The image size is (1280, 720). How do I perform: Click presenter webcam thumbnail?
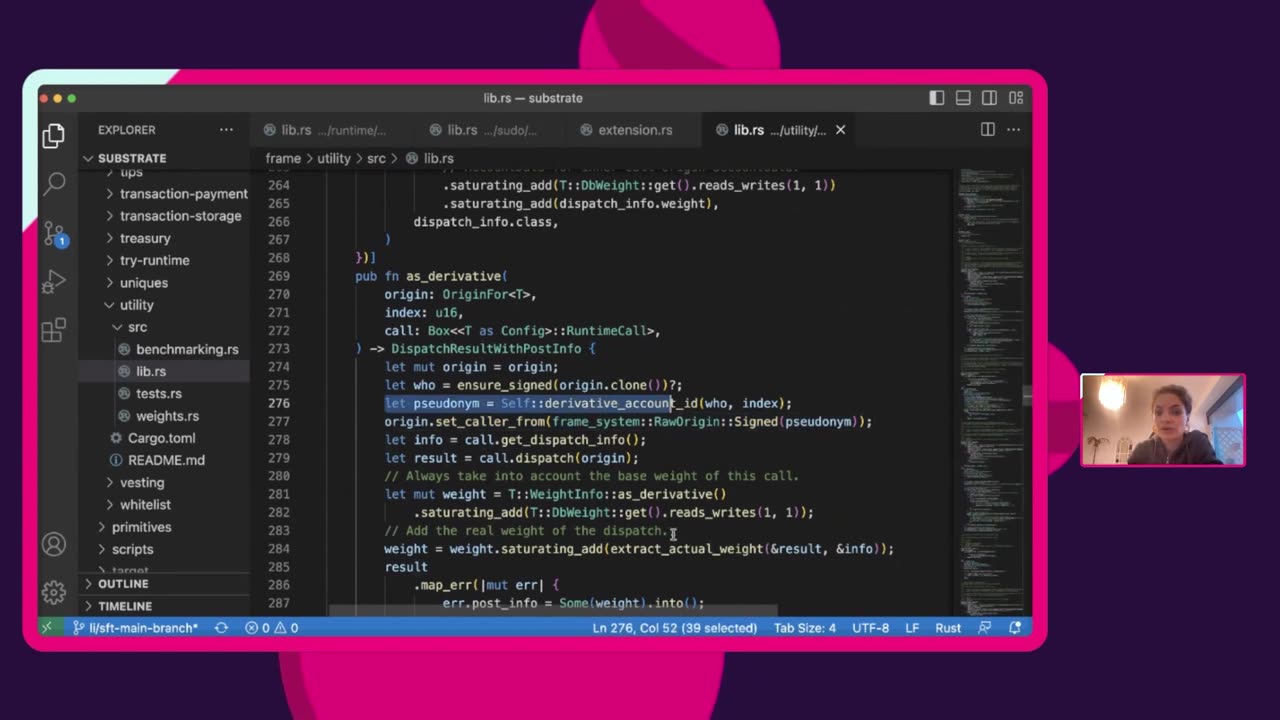click(x=1163, y=420)
